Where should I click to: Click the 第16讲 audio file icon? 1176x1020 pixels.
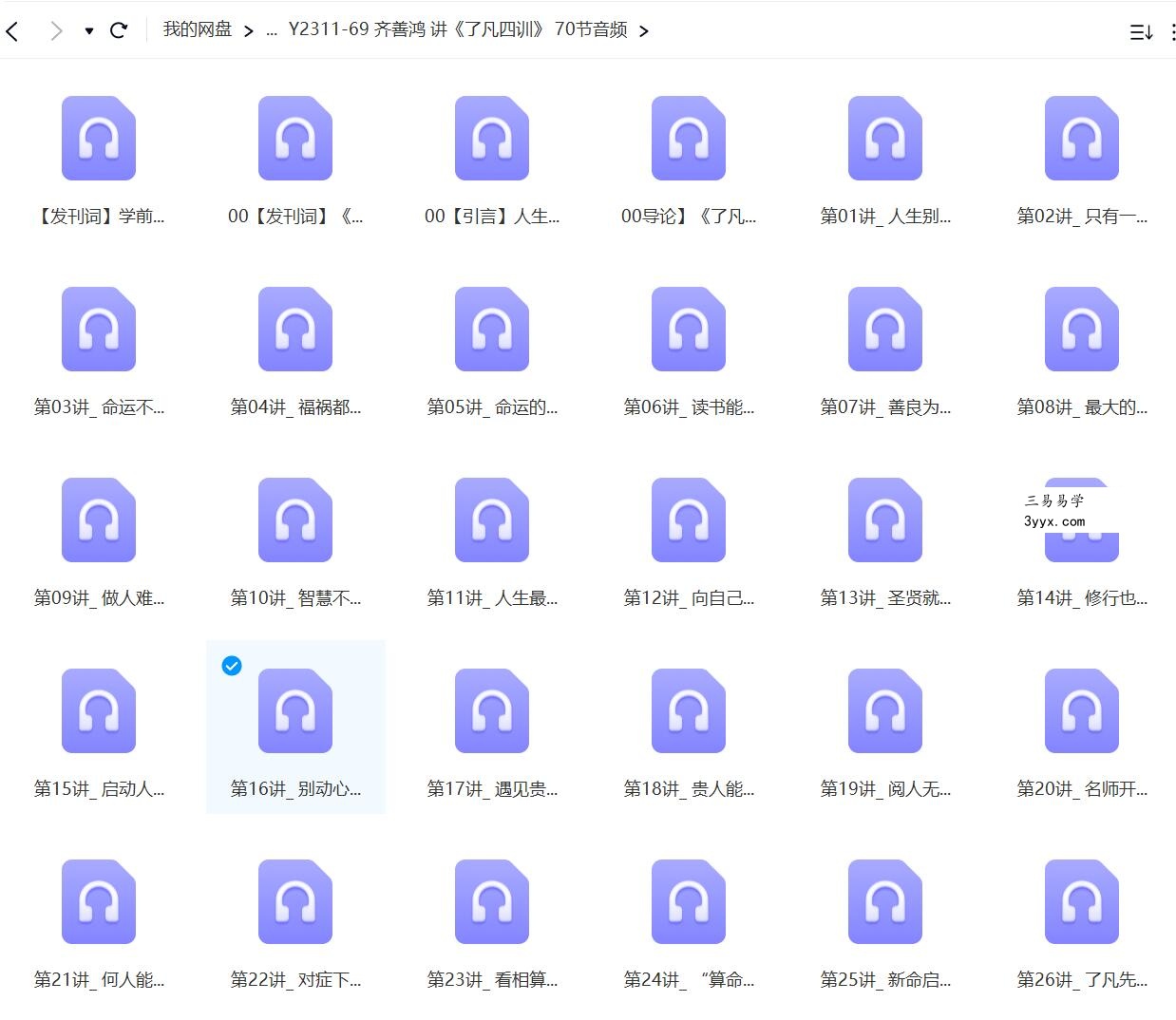click(295, 710)
